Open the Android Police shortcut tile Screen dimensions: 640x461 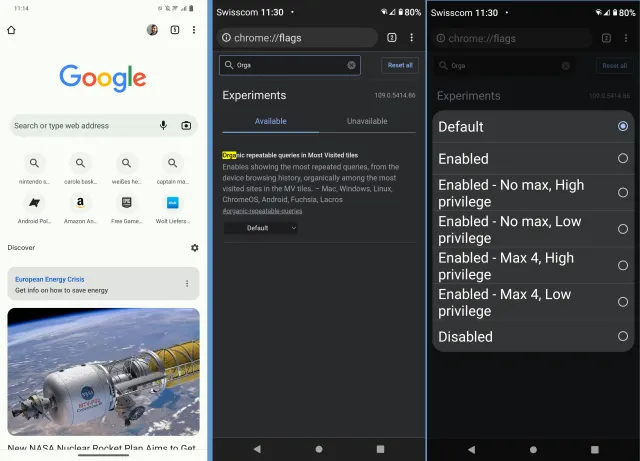coord(34,209)
